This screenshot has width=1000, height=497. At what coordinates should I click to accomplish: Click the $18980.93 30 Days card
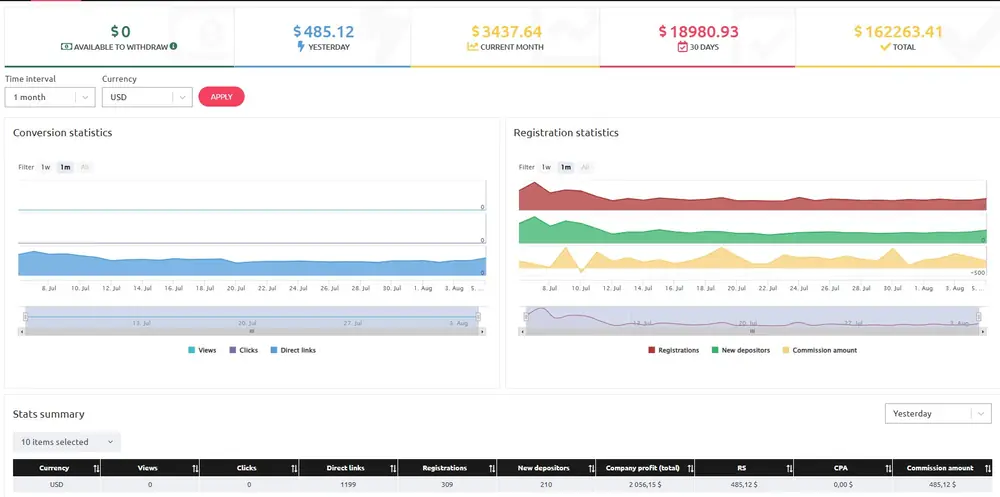point(698,37)
